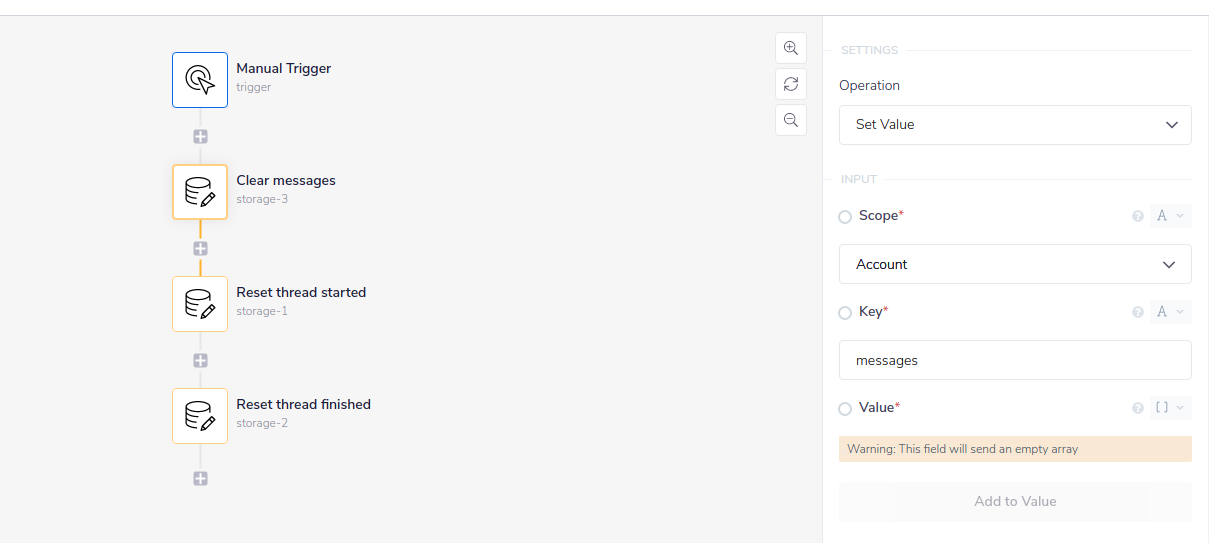Expand the Account scope dropdown
Screen dimensions: 1209x543
point(1015,264)
